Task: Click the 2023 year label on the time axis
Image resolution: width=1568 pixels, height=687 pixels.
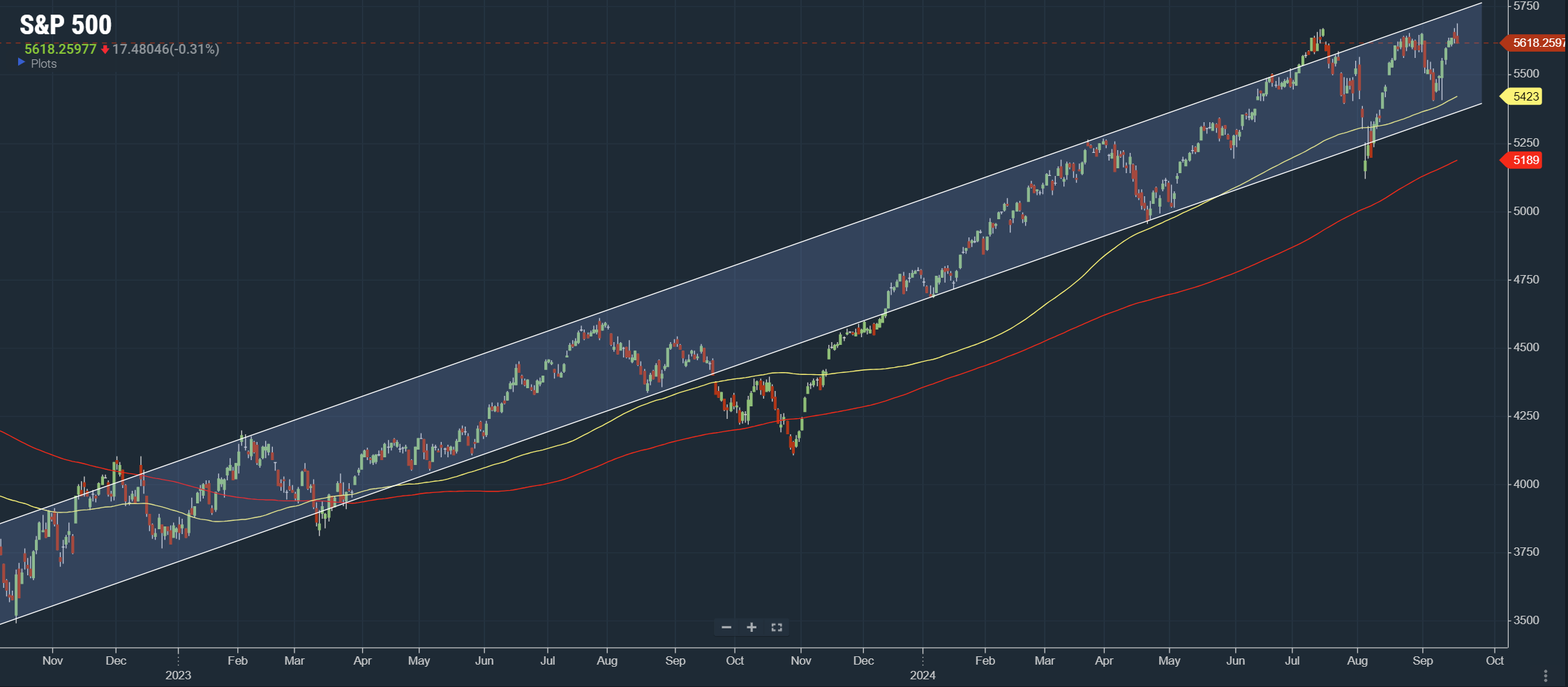Action: pyautogui.click(x=178, y=675)
